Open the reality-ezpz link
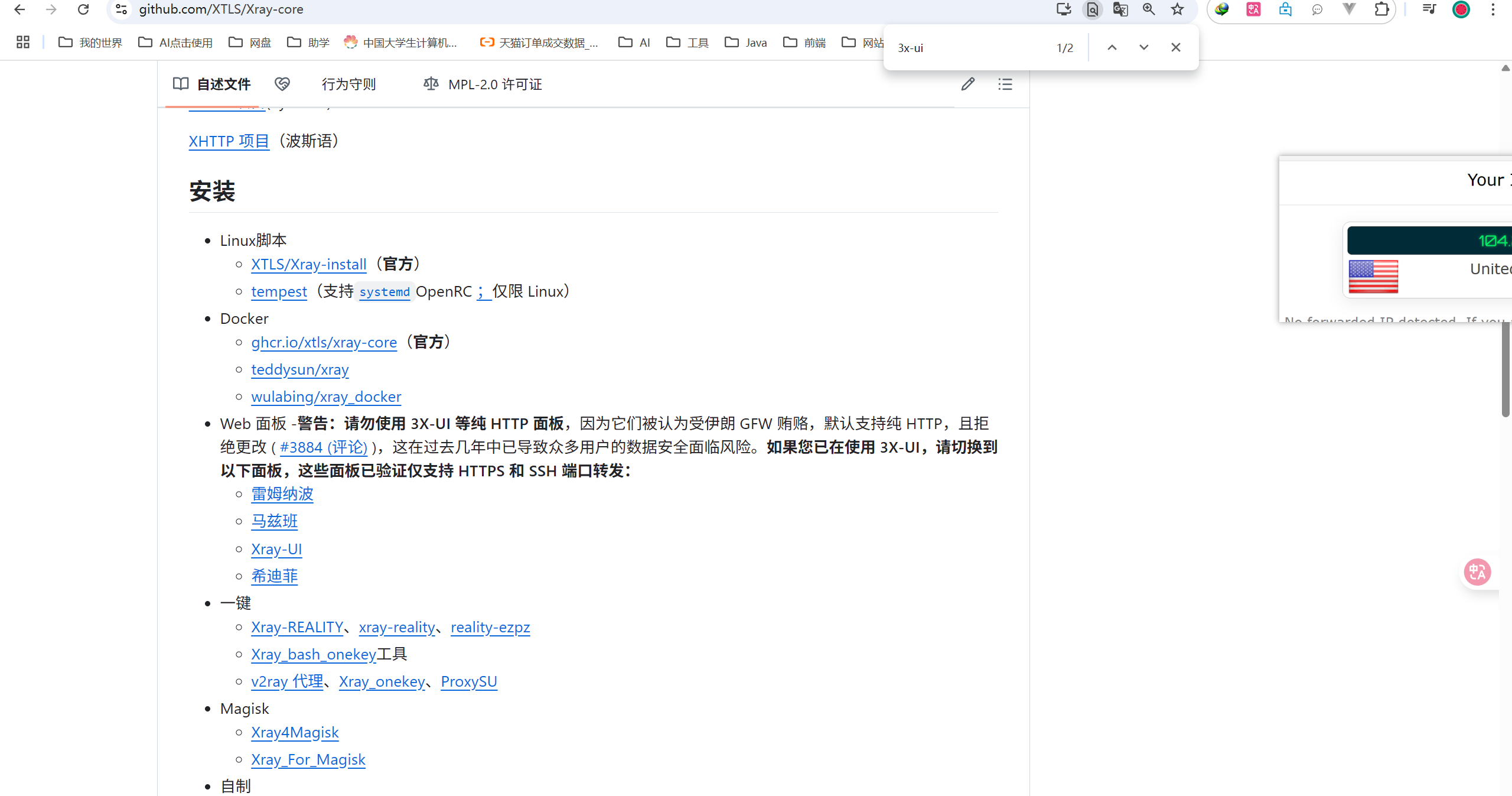Image resolution: width=1512 pixels, height=796 pixels. 490,627
